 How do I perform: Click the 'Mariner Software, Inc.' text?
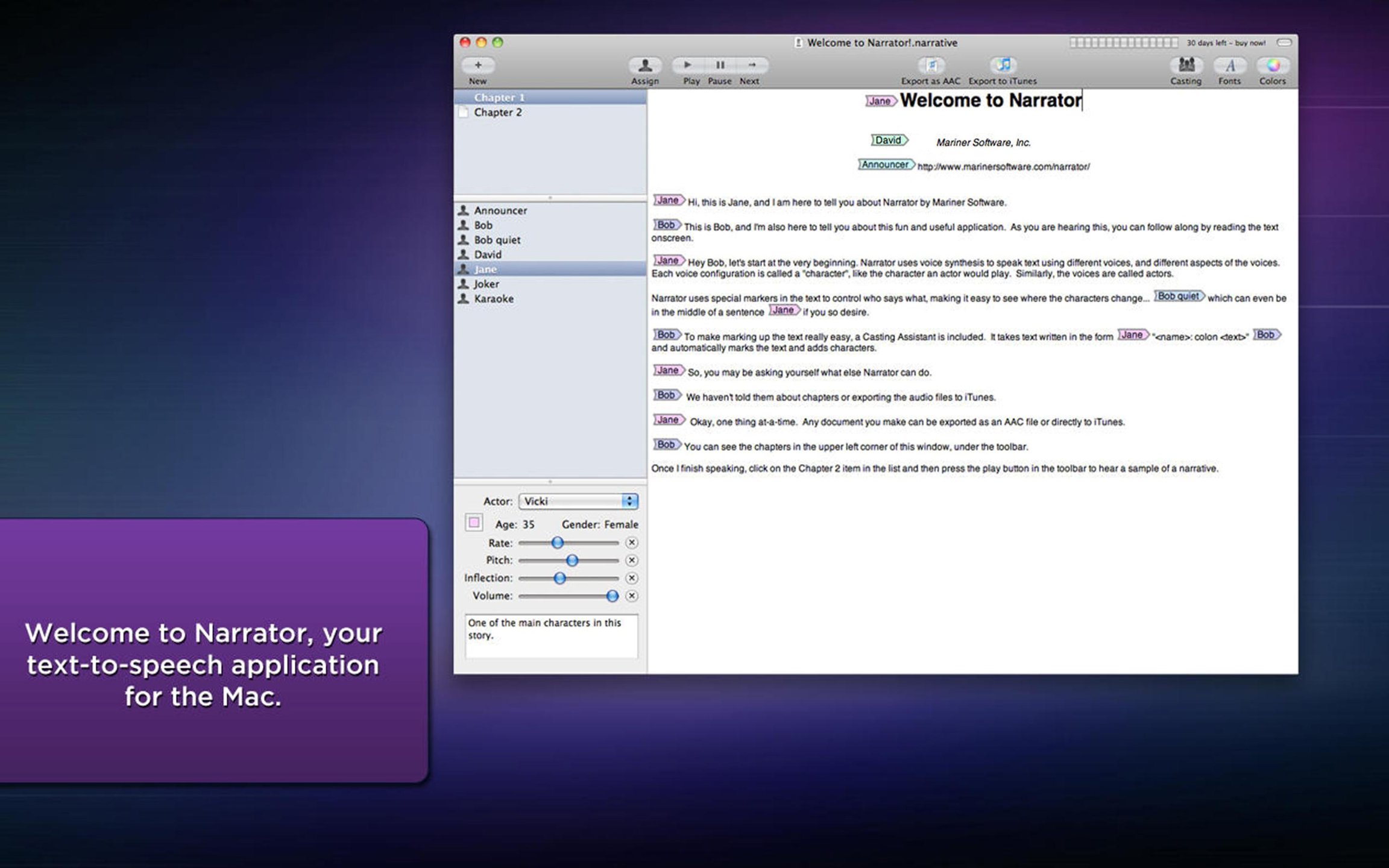(983, 143)
